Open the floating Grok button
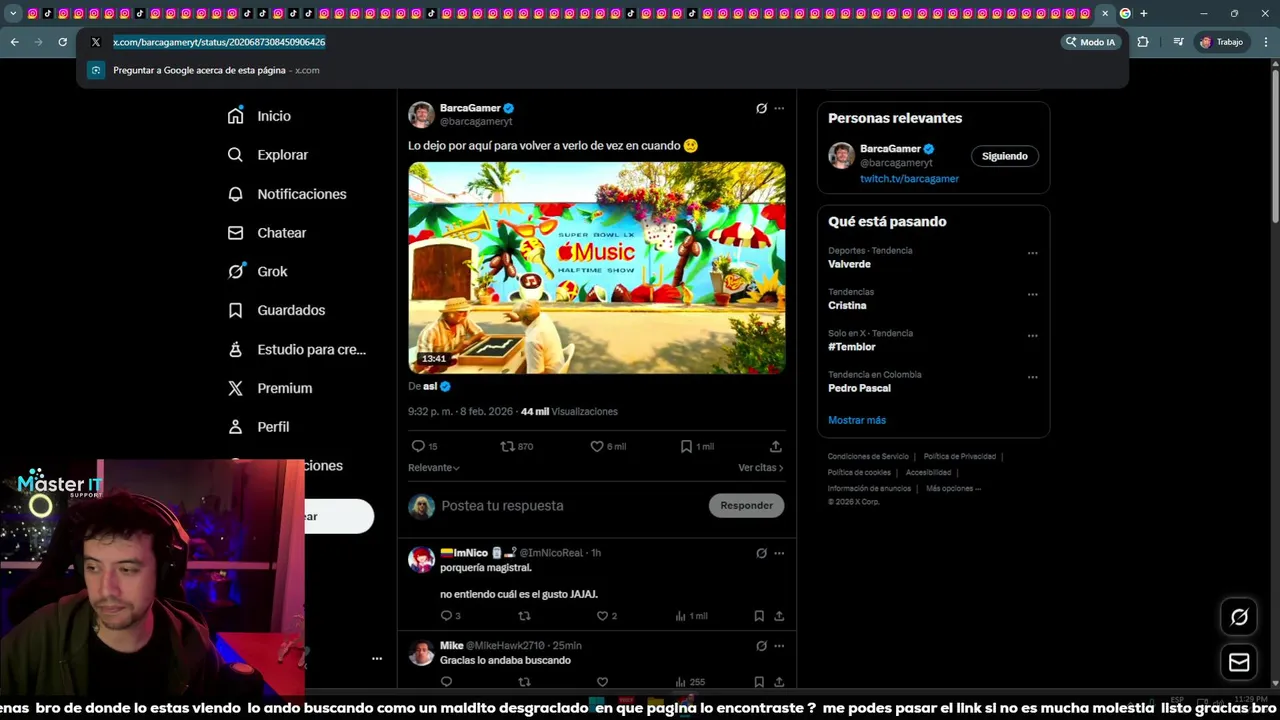Image resolution: width=1280 pixels, height=720 pixels. [1239, 617]
